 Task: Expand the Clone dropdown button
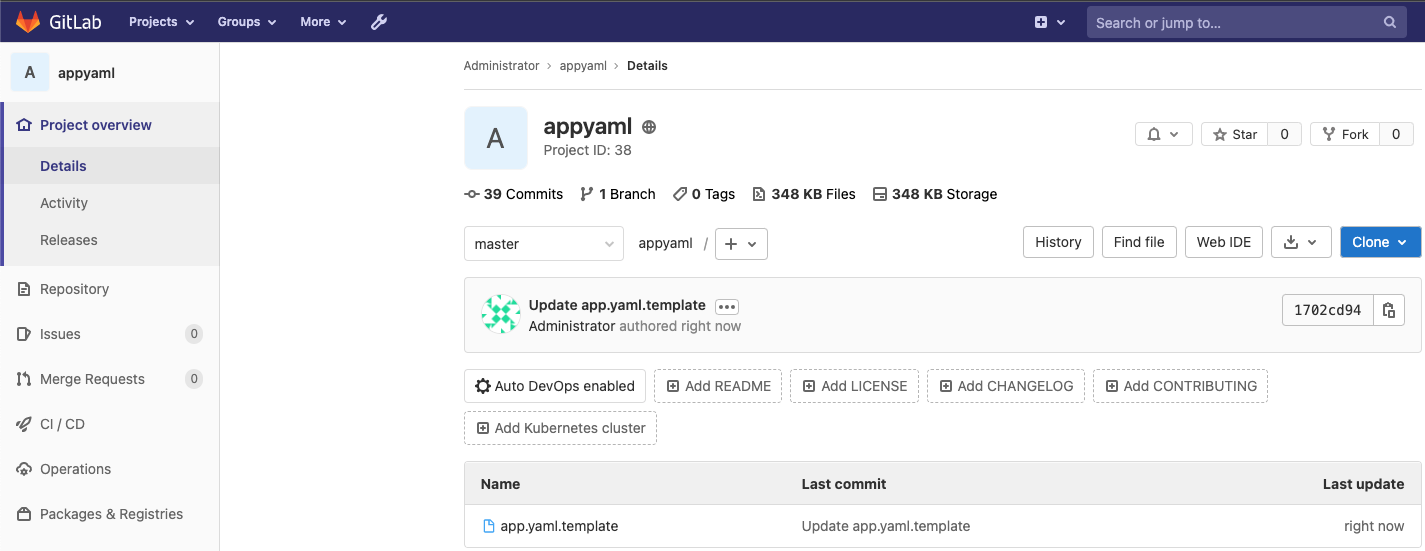(x=1380, y=242)
